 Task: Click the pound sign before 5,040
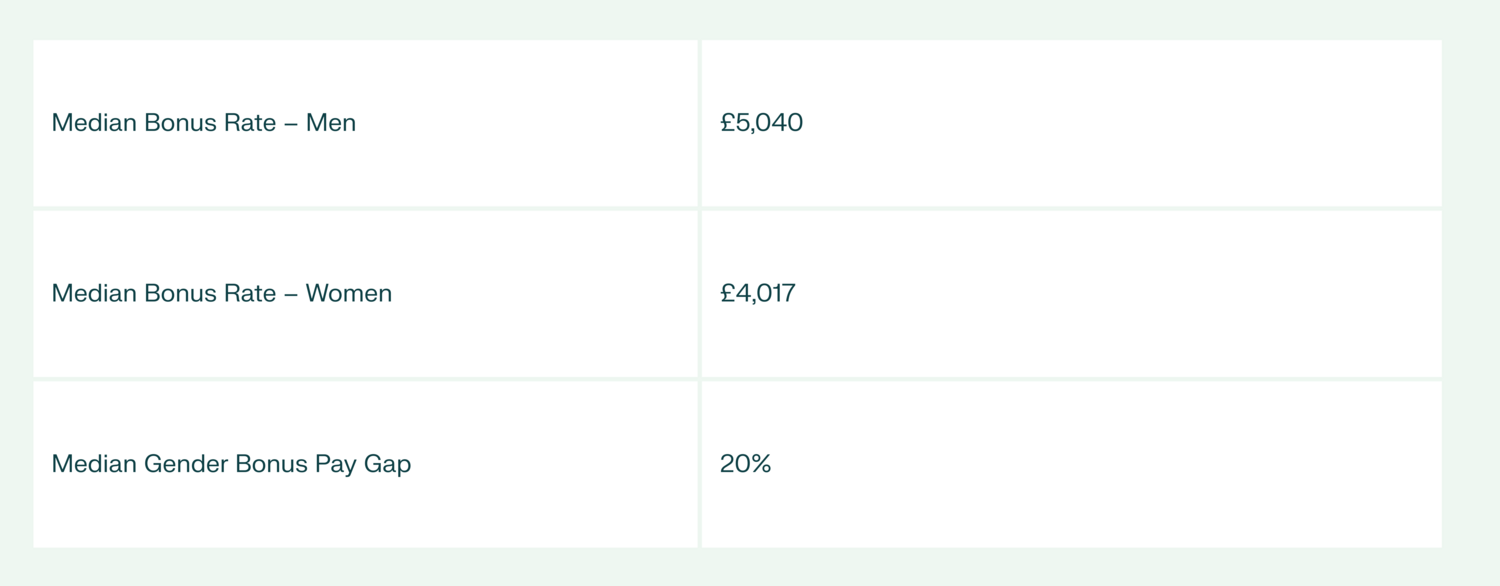pos(727,123)
